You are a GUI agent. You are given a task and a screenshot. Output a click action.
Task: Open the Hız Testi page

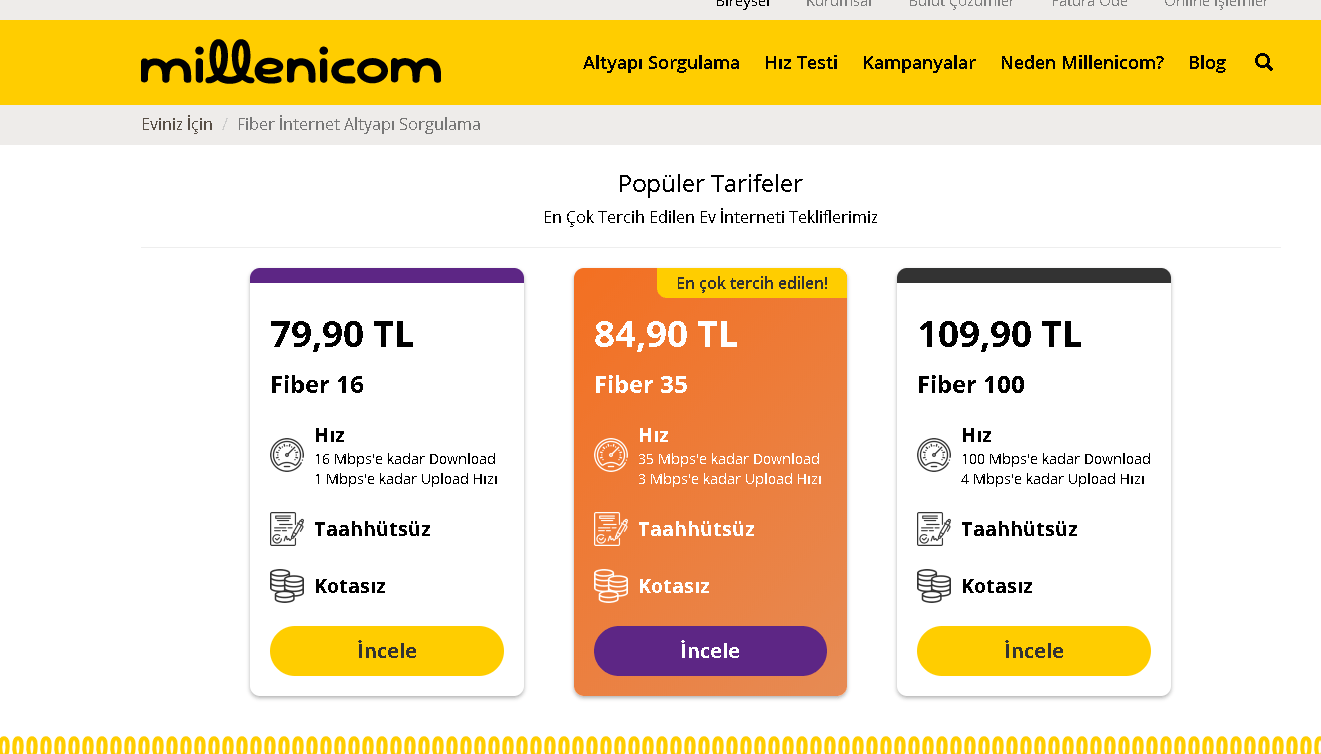tap(801, 63)
